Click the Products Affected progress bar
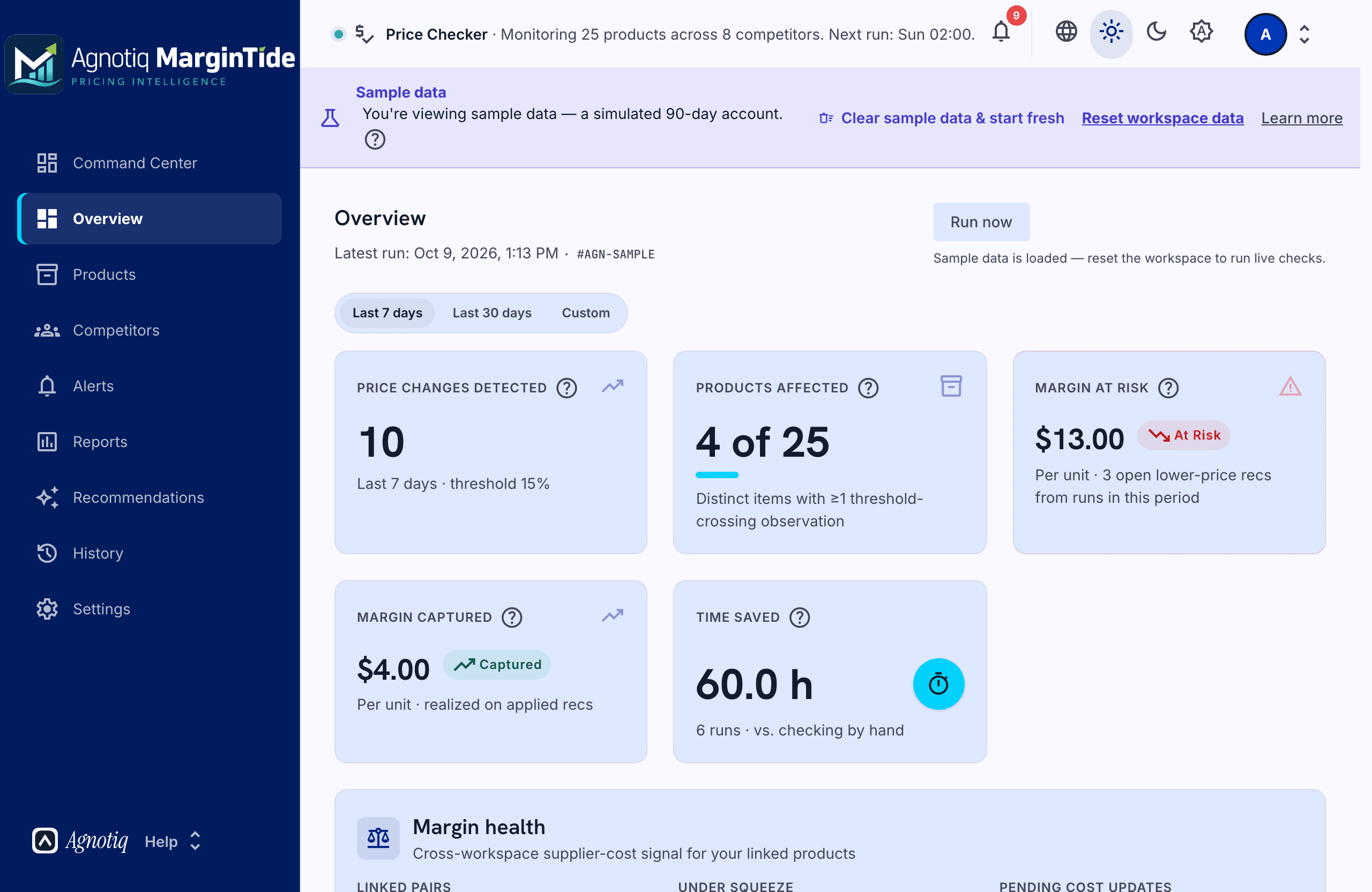Screen dimensions: 1372x892 (x=717, y=474)
